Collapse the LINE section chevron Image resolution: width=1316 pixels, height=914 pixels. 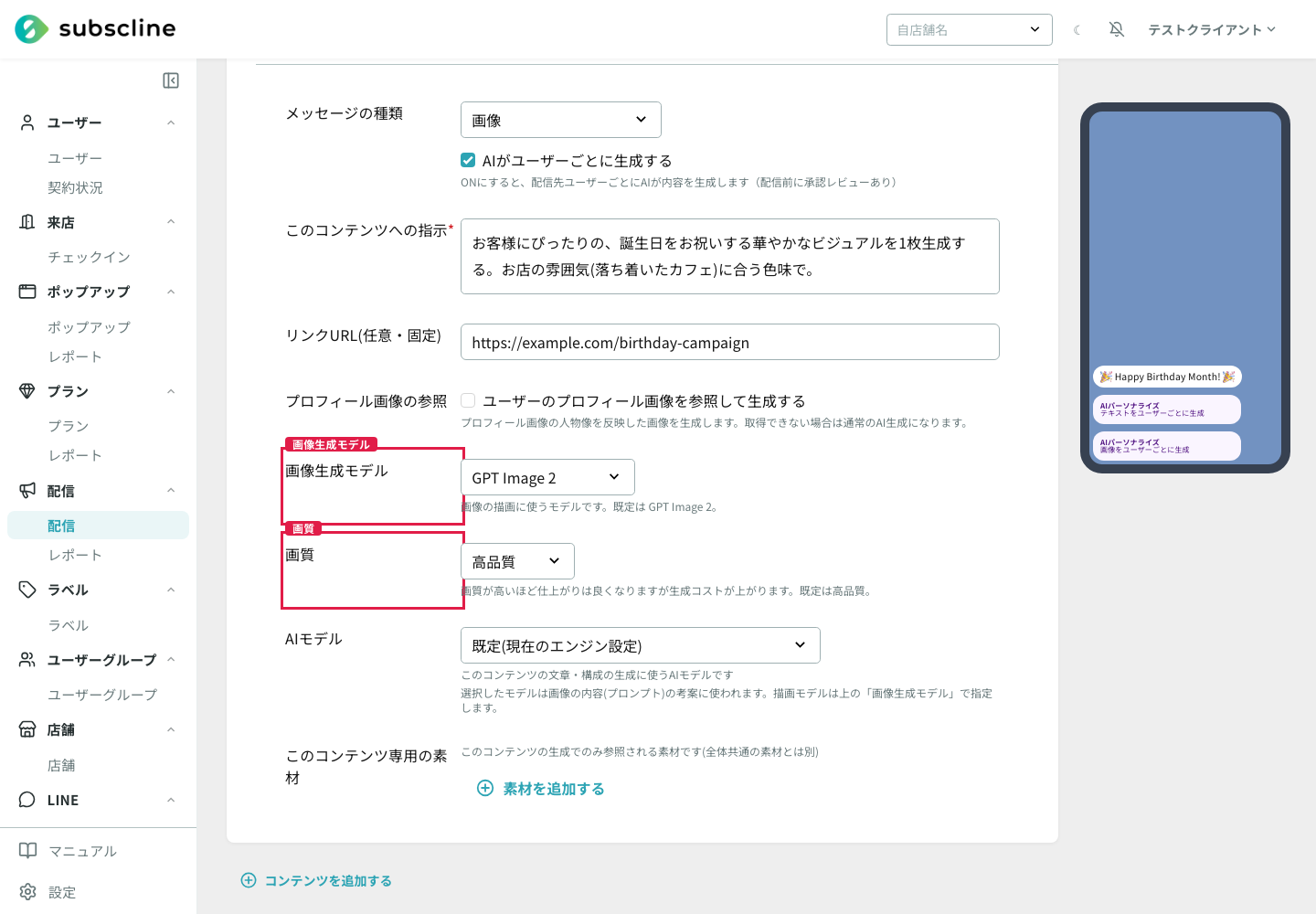pos(171,800)
